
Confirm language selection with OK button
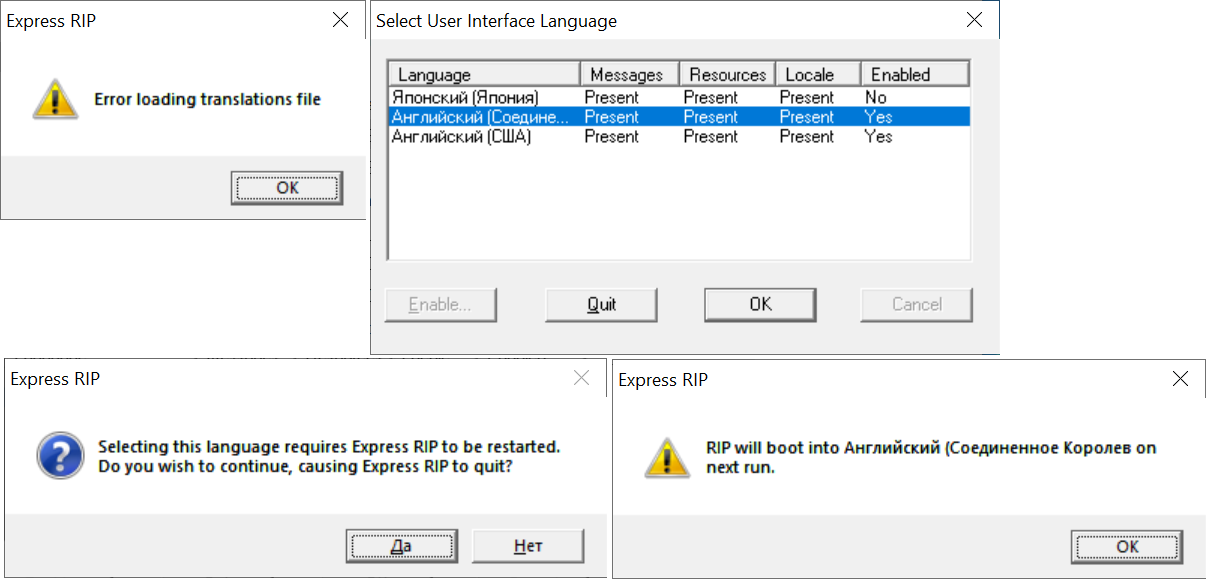(x=760, y=305)
